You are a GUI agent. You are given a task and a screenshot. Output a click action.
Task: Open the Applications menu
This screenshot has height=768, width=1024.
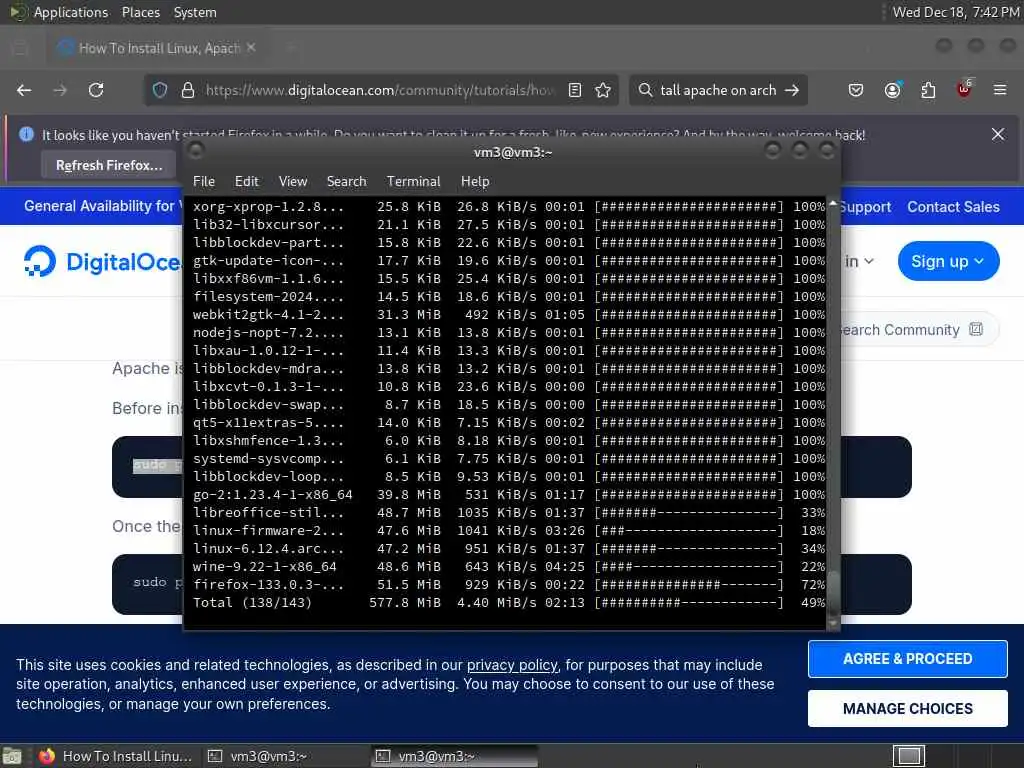tap(71, 12)
